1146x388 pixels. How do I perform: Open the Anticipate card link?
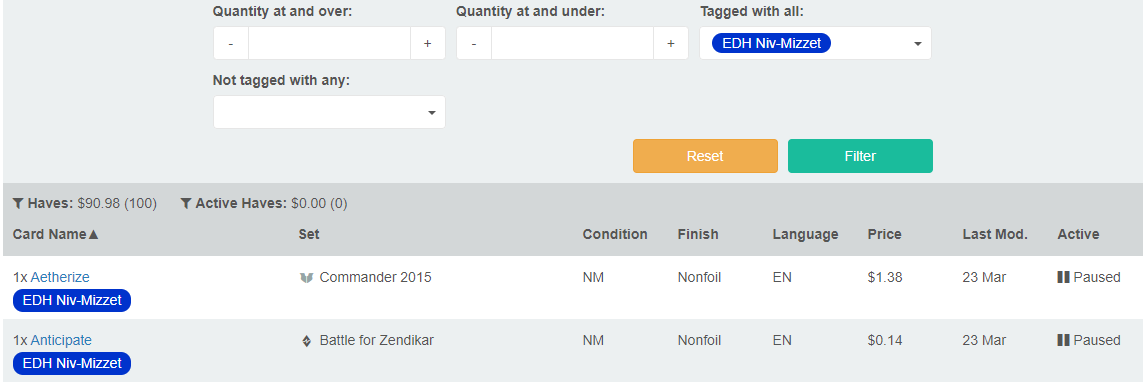(61, 341)
